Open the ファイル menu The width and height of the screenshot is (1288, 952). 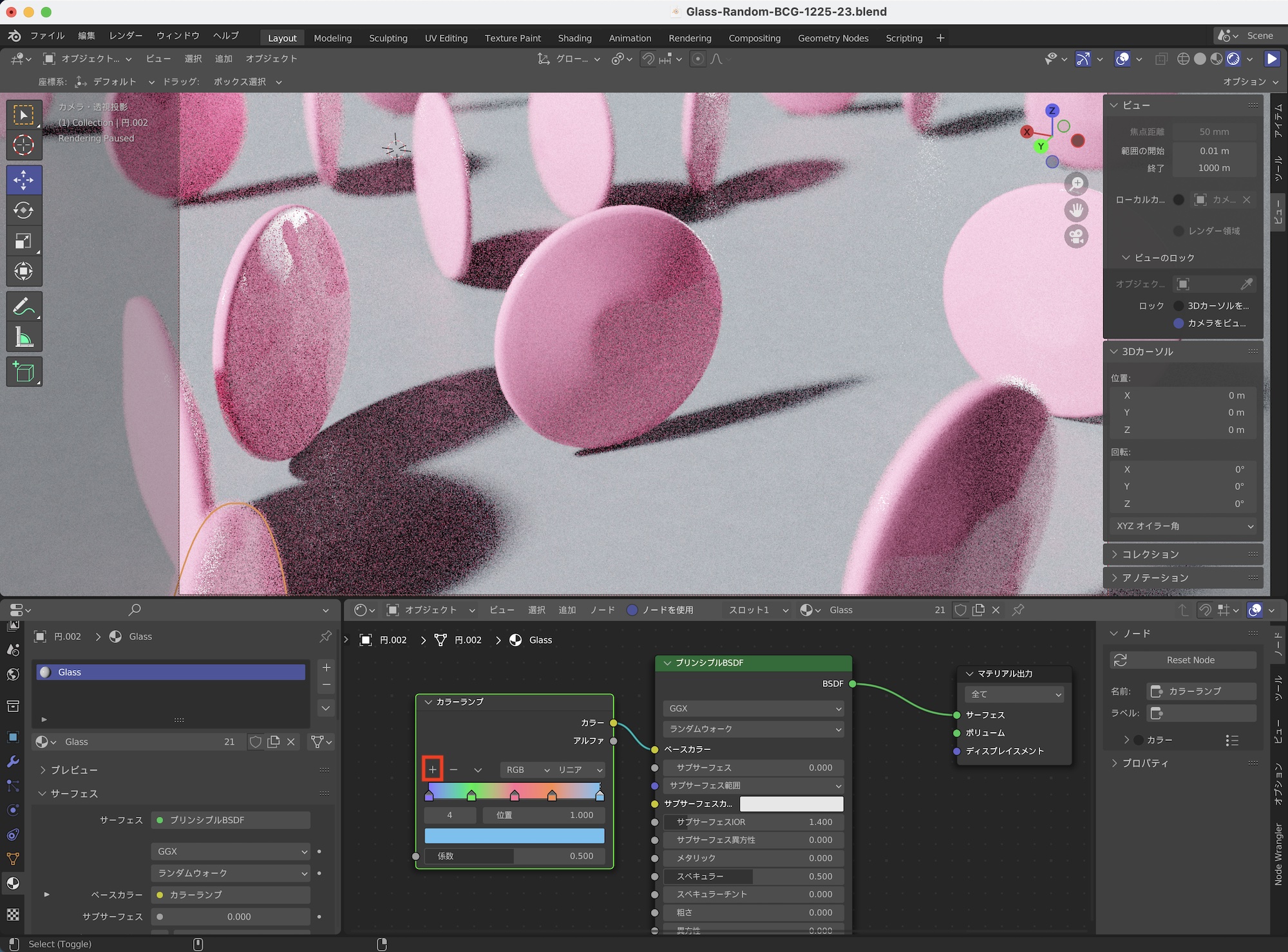click(x=47, y=35)
